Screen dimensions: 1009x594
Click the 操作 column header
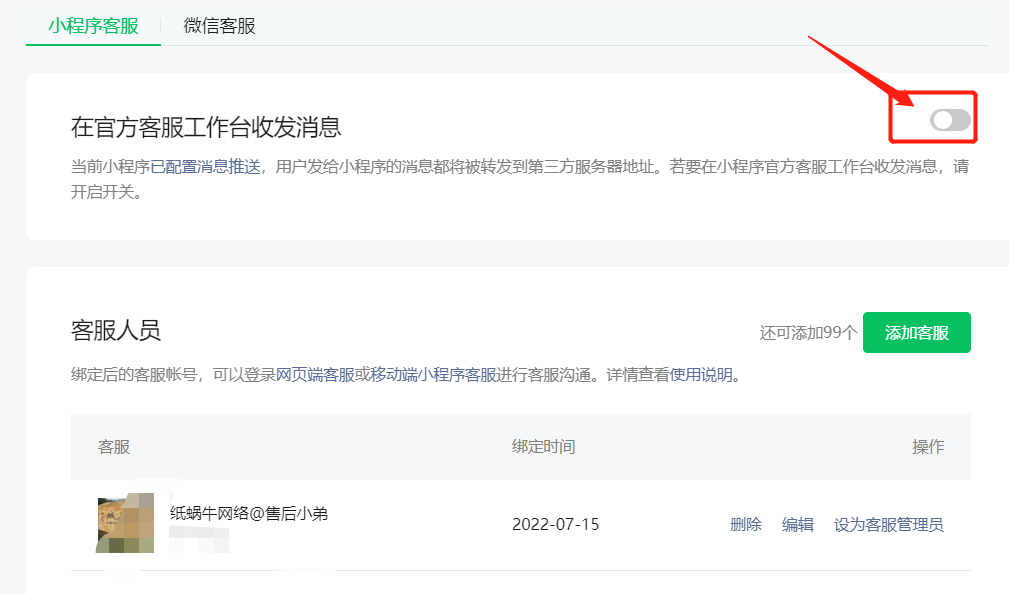[928, 447]
